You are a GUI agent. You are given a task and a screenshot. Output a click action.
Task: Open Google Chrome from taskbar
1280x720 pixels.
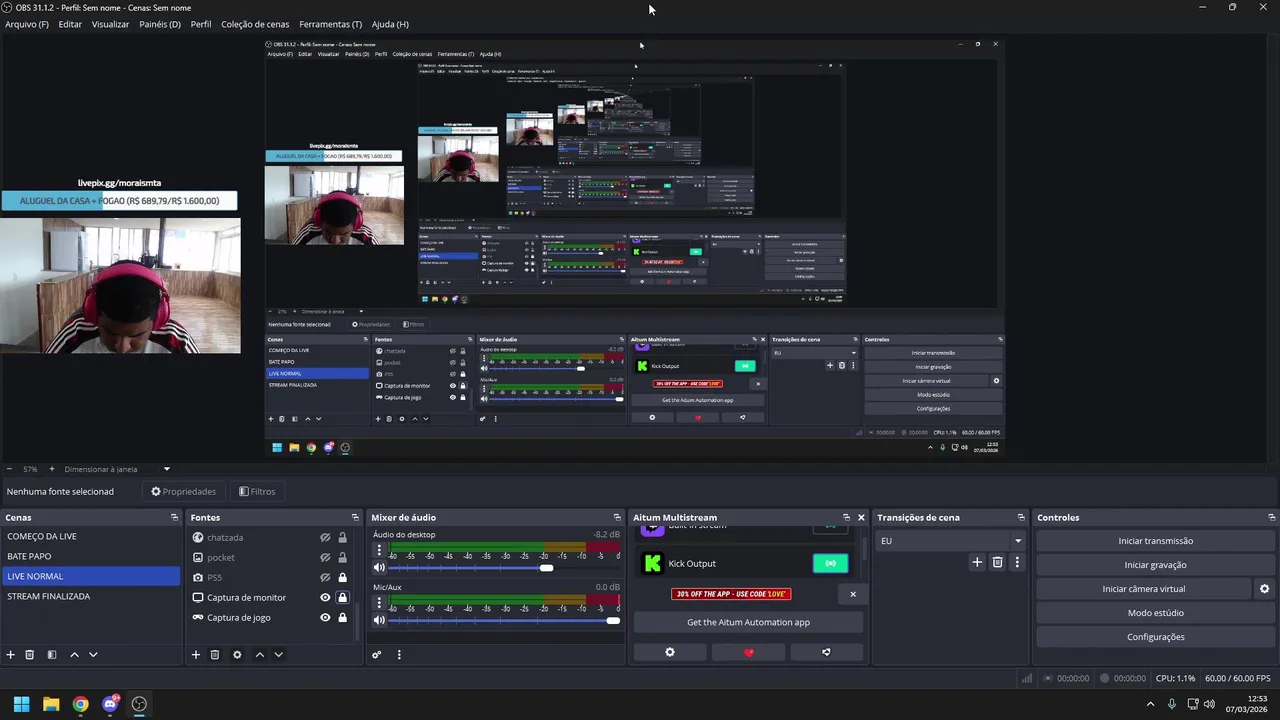80,704
